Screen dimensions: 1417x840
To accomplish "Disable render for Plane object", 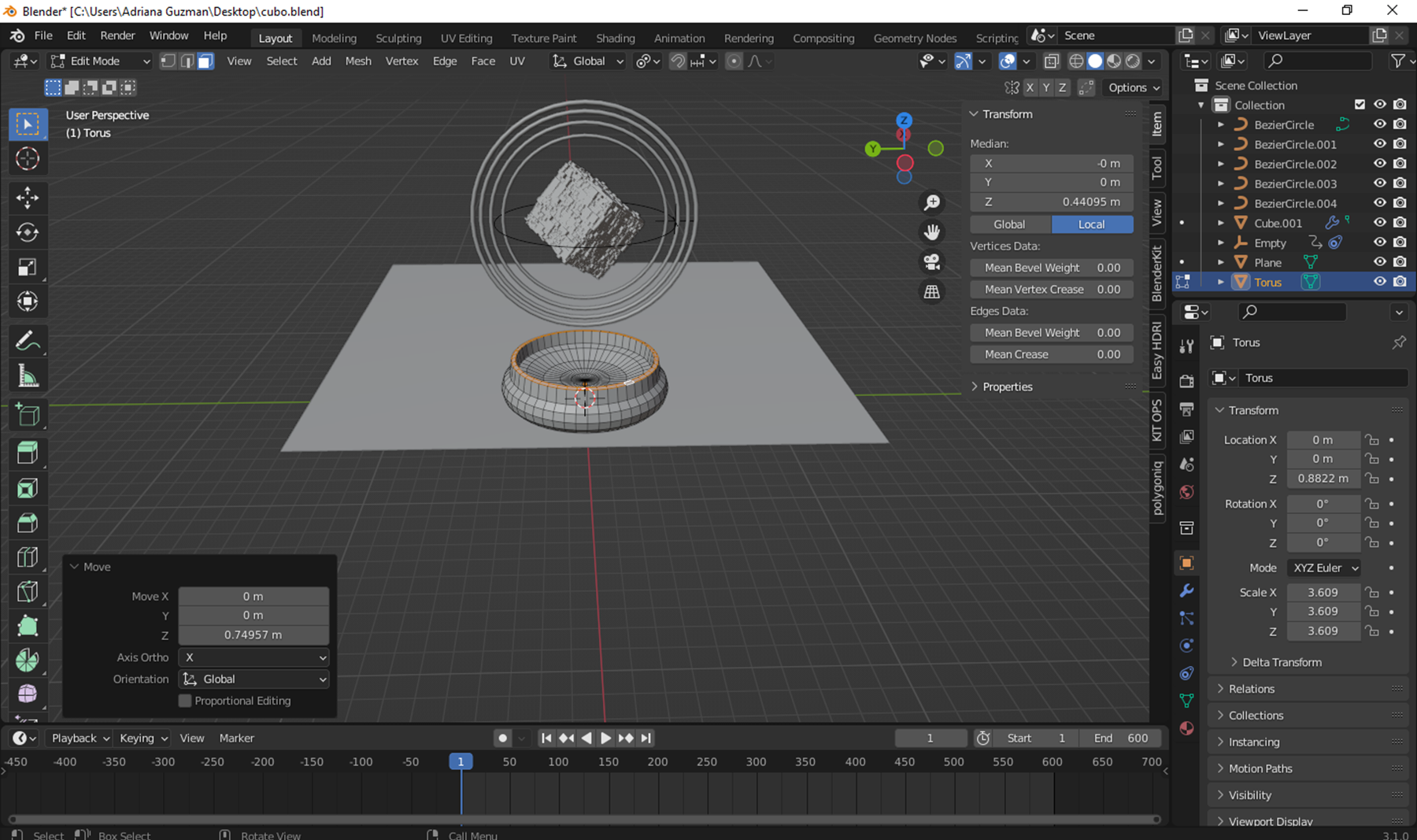I will pyautogui.click(x=1400, y=262).
